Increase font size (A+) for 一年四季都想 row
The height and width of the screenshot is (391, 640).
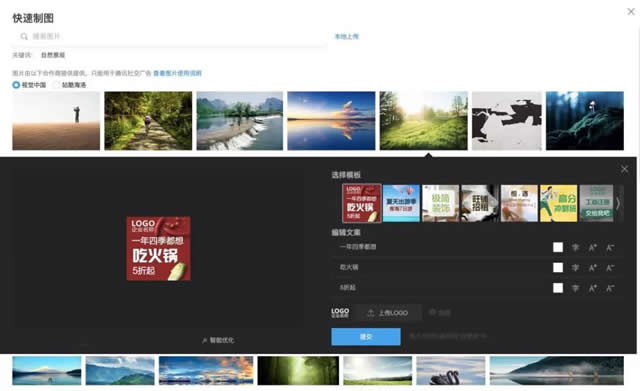593,247
